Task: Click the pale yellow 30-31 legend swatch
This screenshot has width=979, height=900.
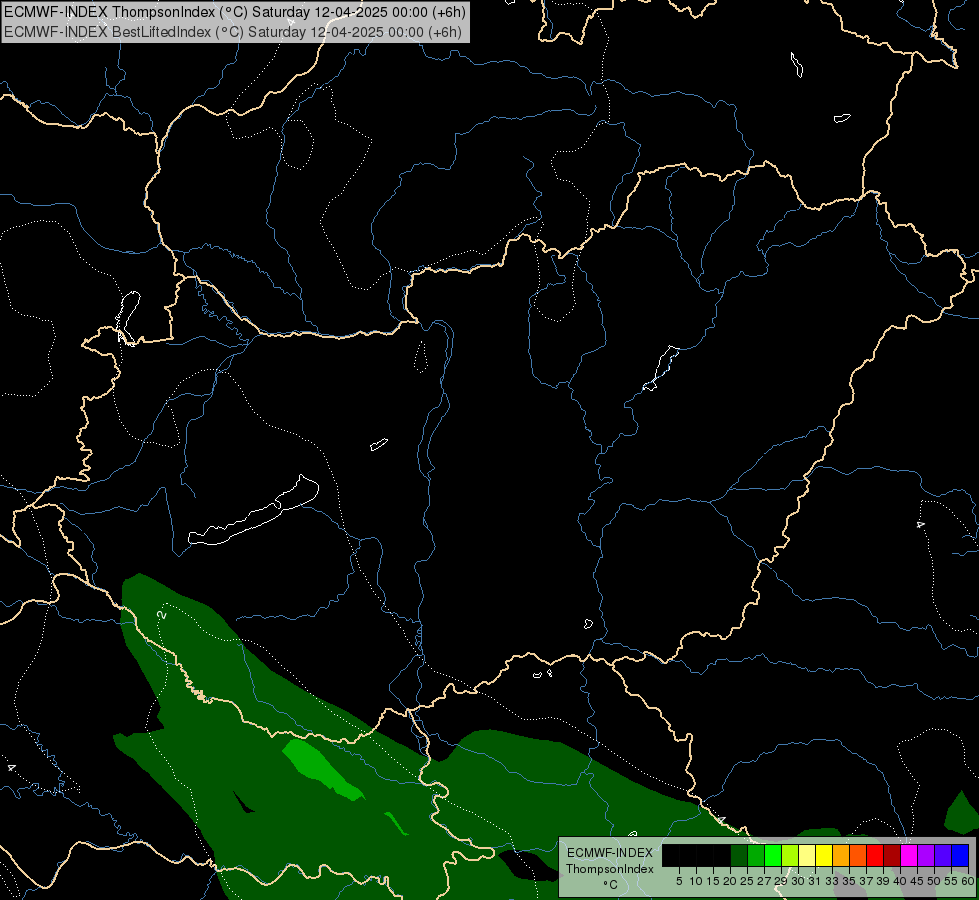Action: click(x=807, y=855)
